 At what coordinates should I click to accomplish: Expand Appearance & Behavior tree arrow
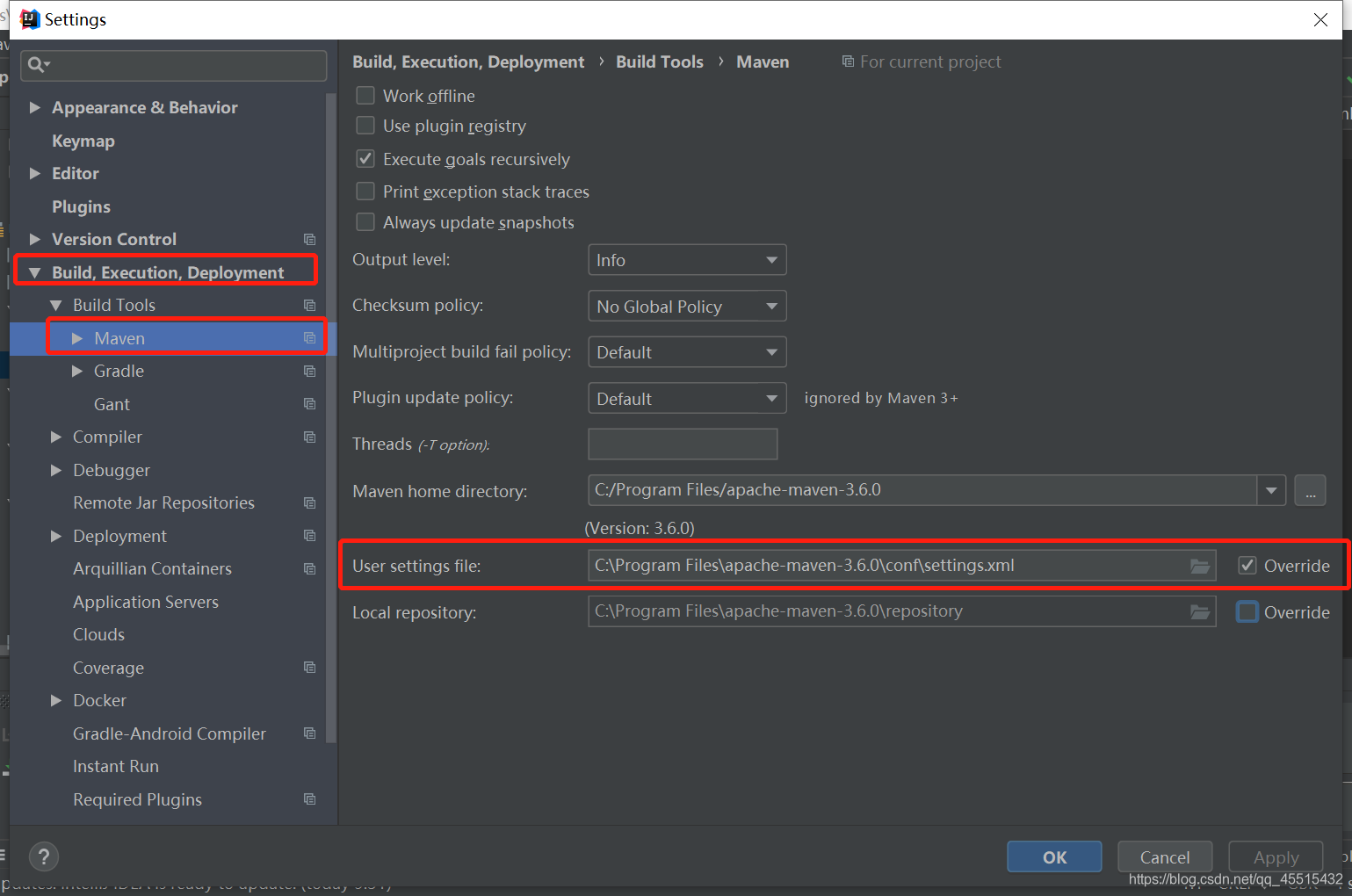click(35, 107)
